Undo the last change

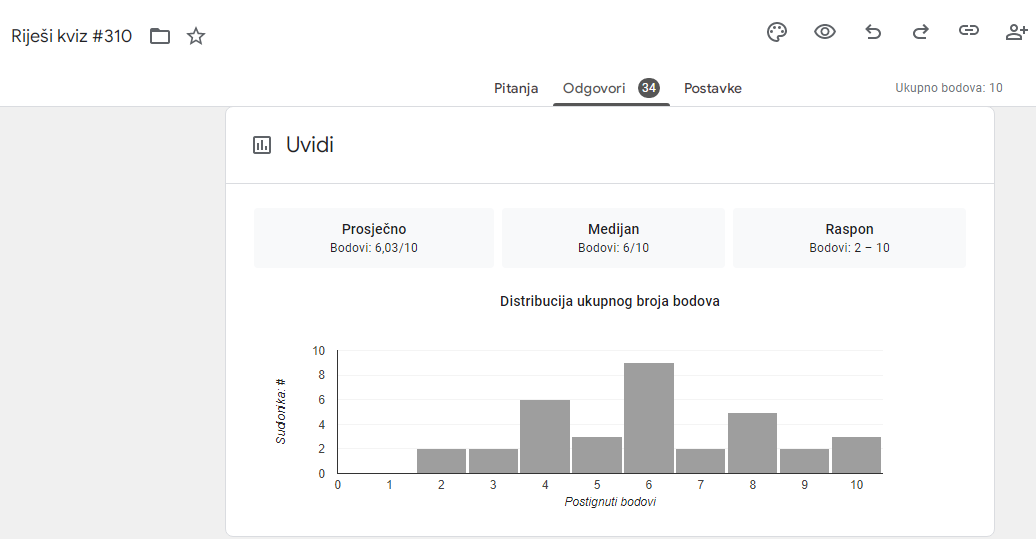point(873,32)
